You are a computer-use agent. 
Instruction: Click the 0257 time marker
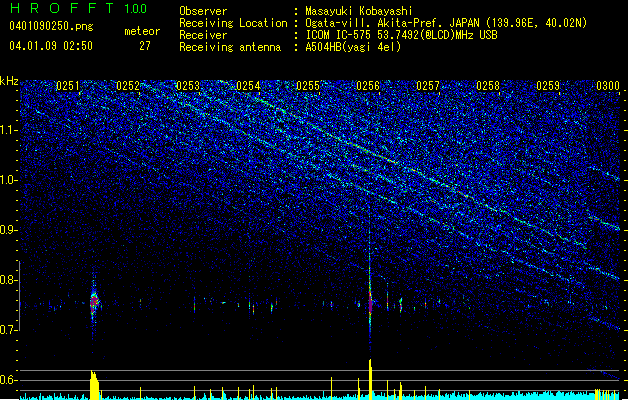pos(428,86)
